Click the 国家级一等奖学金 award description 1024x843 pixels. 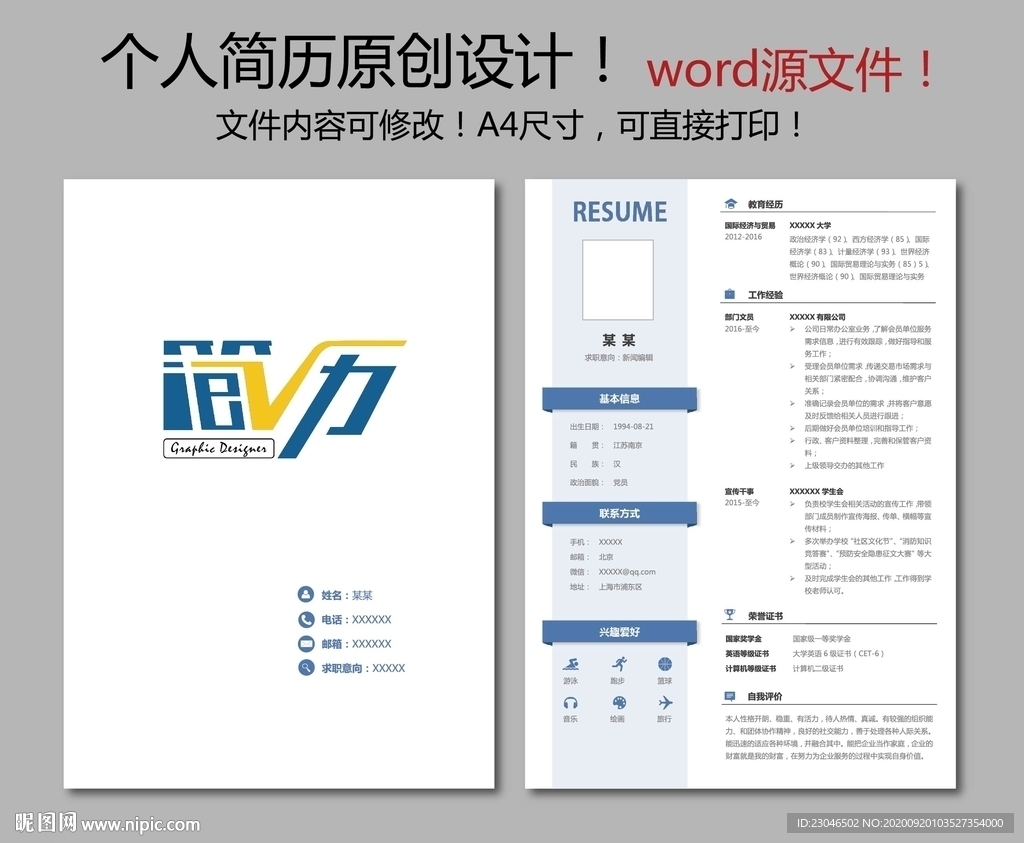(x=822, y=639)
